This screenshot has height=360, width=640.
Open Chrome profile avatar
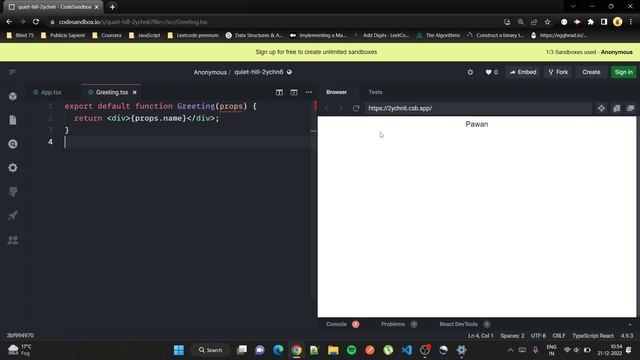point(618,22)
